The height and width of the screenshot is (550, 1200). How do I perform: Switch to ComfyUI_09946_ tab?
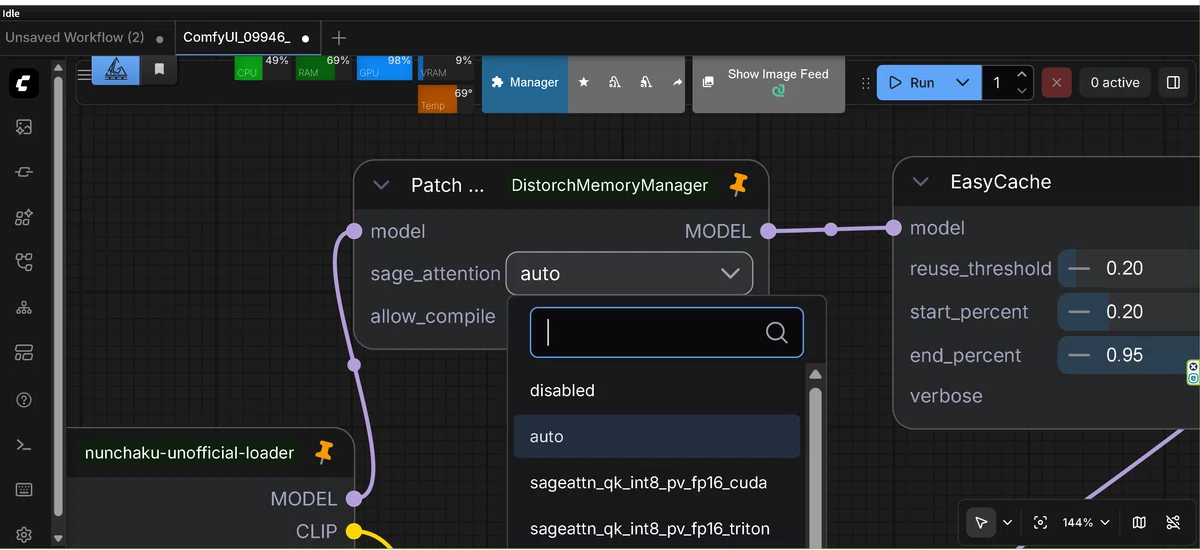[x=246, y=38]
